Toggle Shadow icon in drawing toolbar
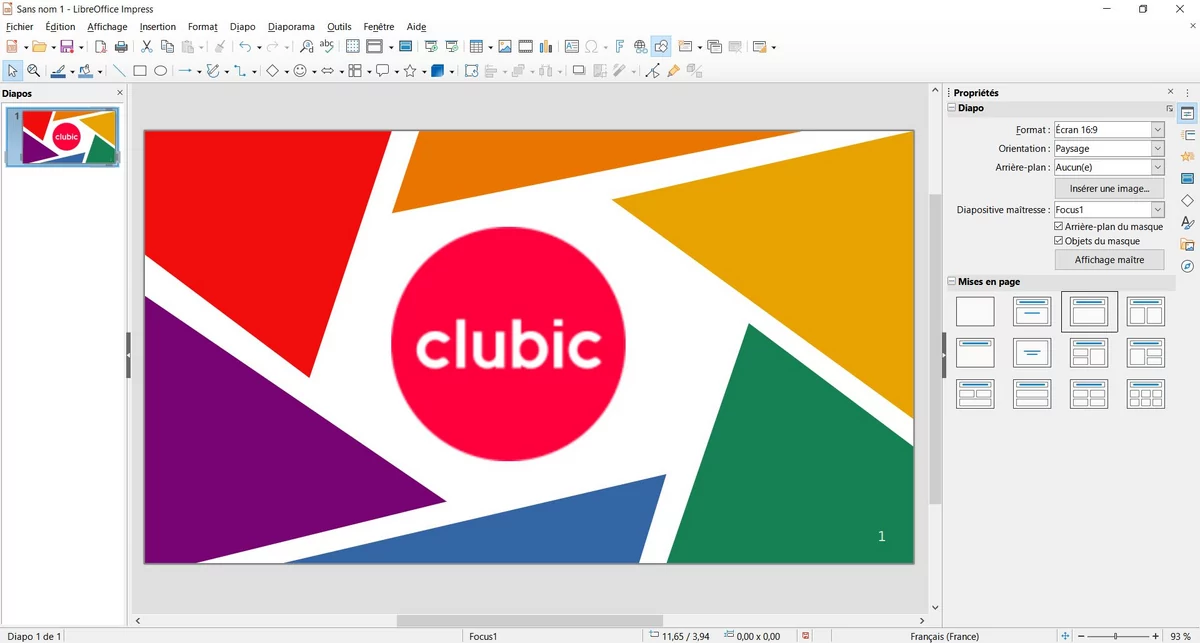The height and width of the screenshot is (643, 1200). 578,71
